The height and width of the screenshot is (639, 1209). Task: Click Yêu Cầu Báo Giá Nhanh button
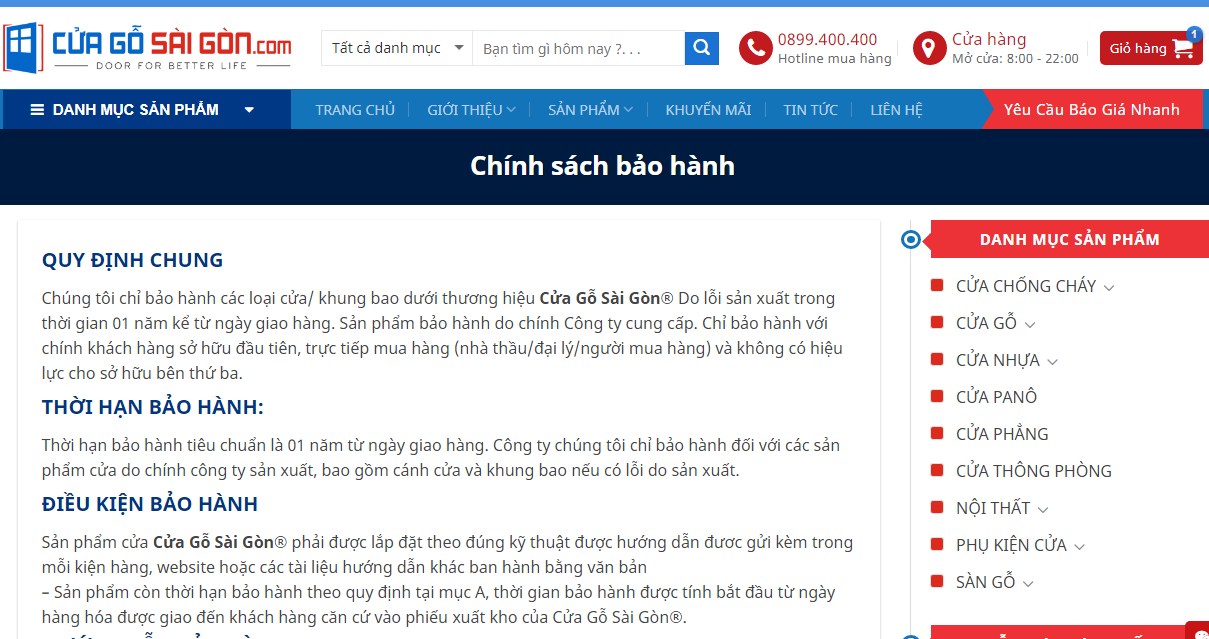1092,110
